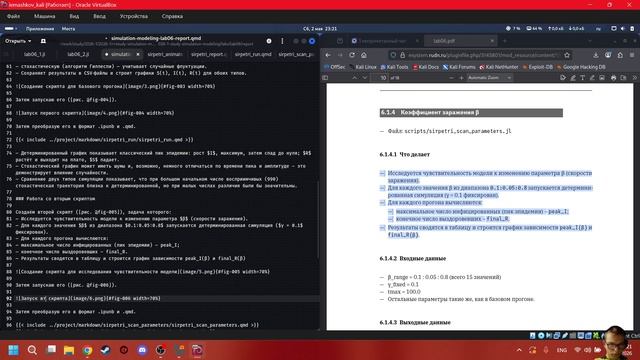Reload the page in Firefox
The width and height of the screenshot is (640, 360).
(x=352, y=55)
